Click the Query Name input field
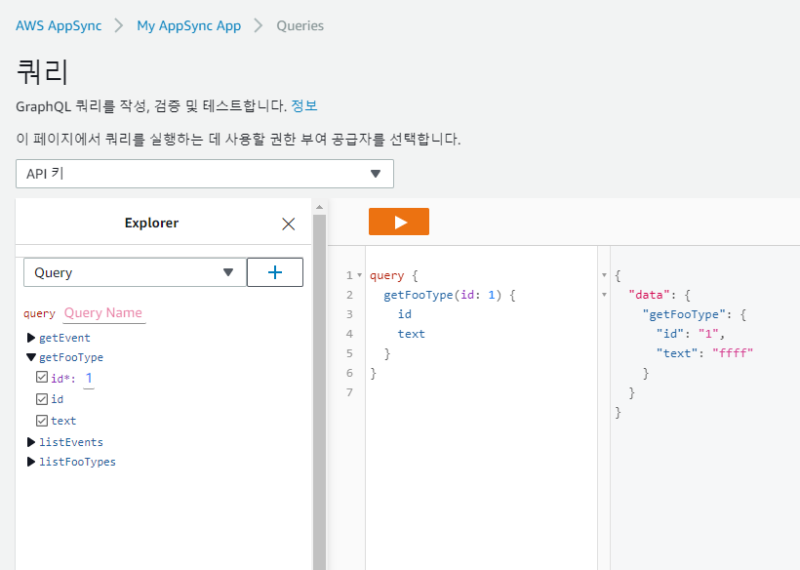 click(x=104, y=313)
